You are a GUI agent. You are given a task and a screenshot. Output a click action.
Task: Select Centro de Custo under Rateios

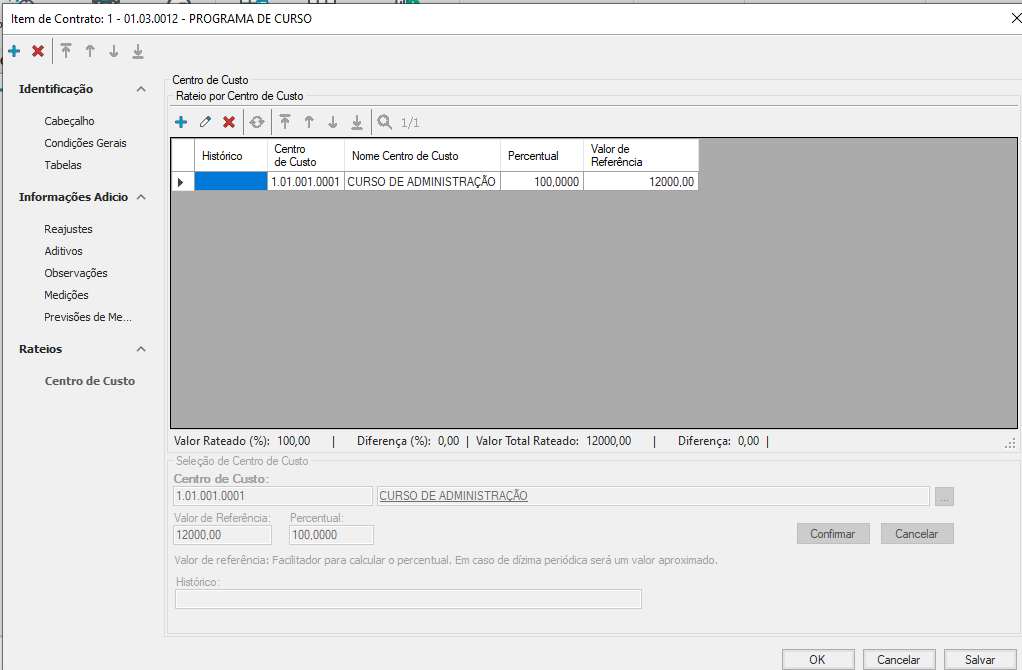(90, 381)
